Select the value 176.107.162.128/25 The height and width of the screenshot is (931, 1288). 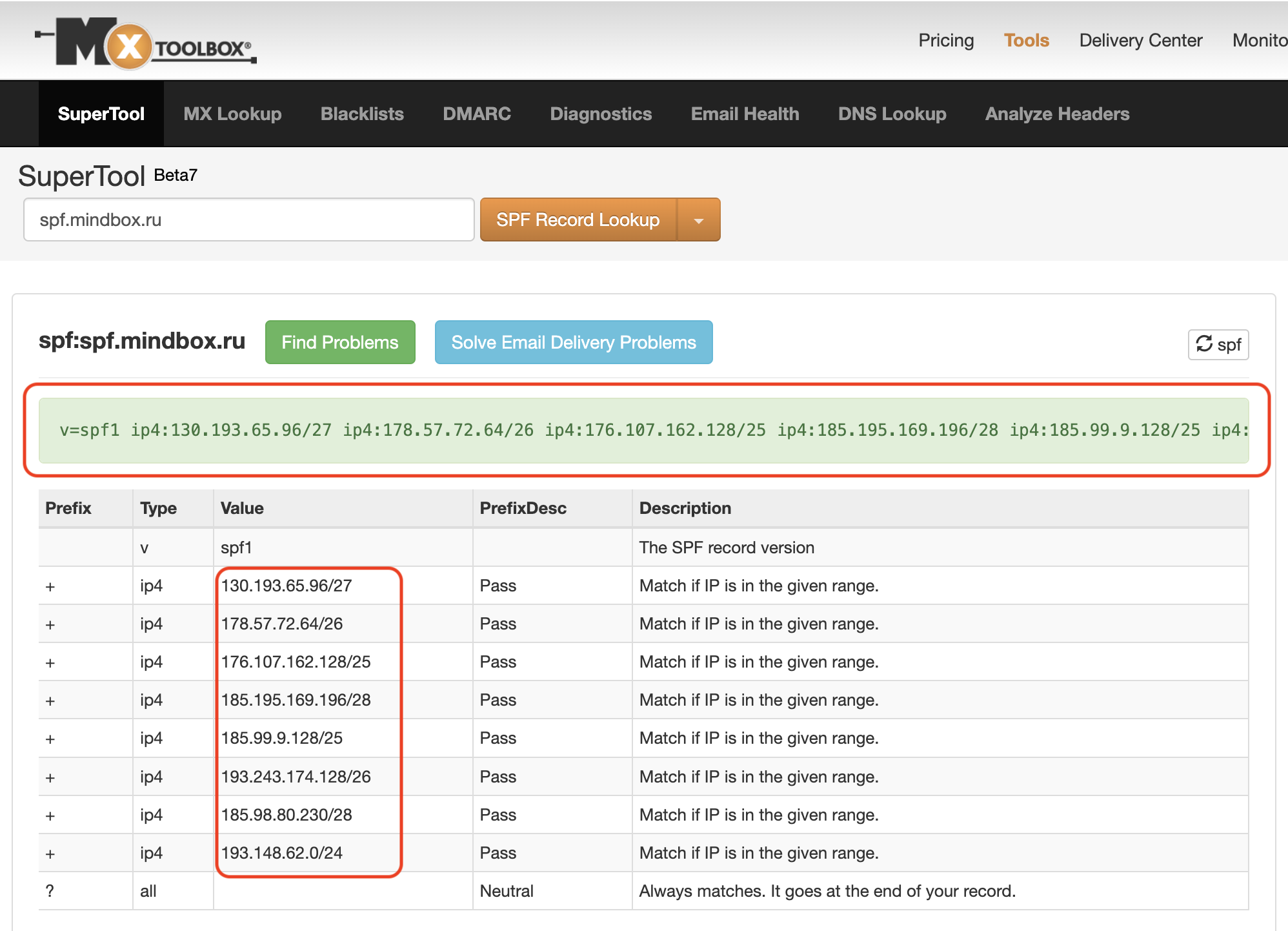click(x=296, y=662)
